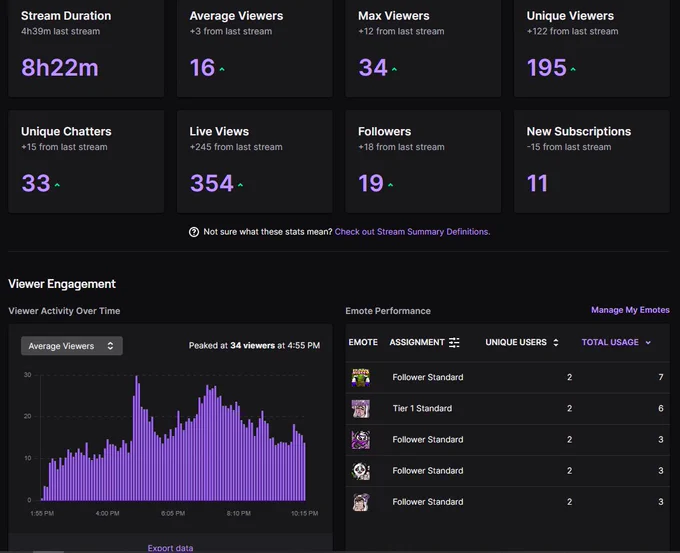Toggle Total Usage sort chevron
The image size is (680, 553).
[x=648, y=343]
